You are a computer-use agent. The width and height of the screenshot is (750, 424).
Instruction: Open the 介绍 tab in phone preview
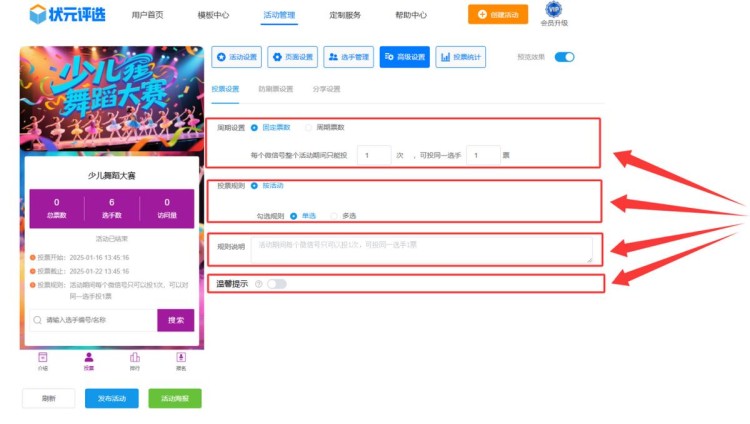[x=43, y=360]
